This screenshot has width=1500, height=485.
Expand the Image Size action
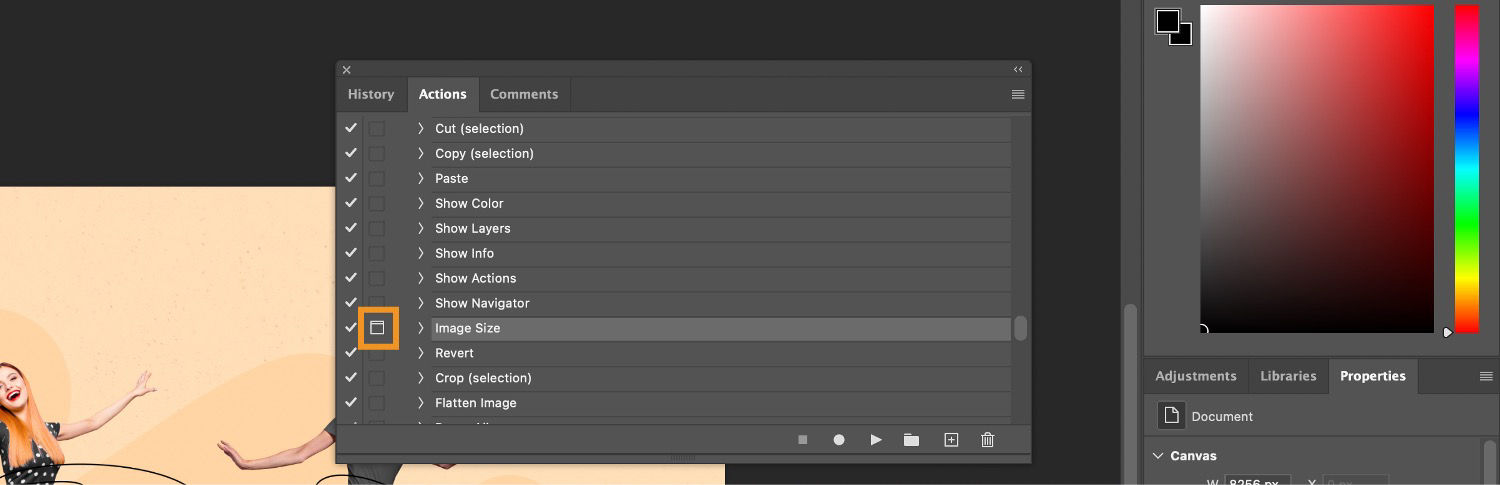point(421,328)
